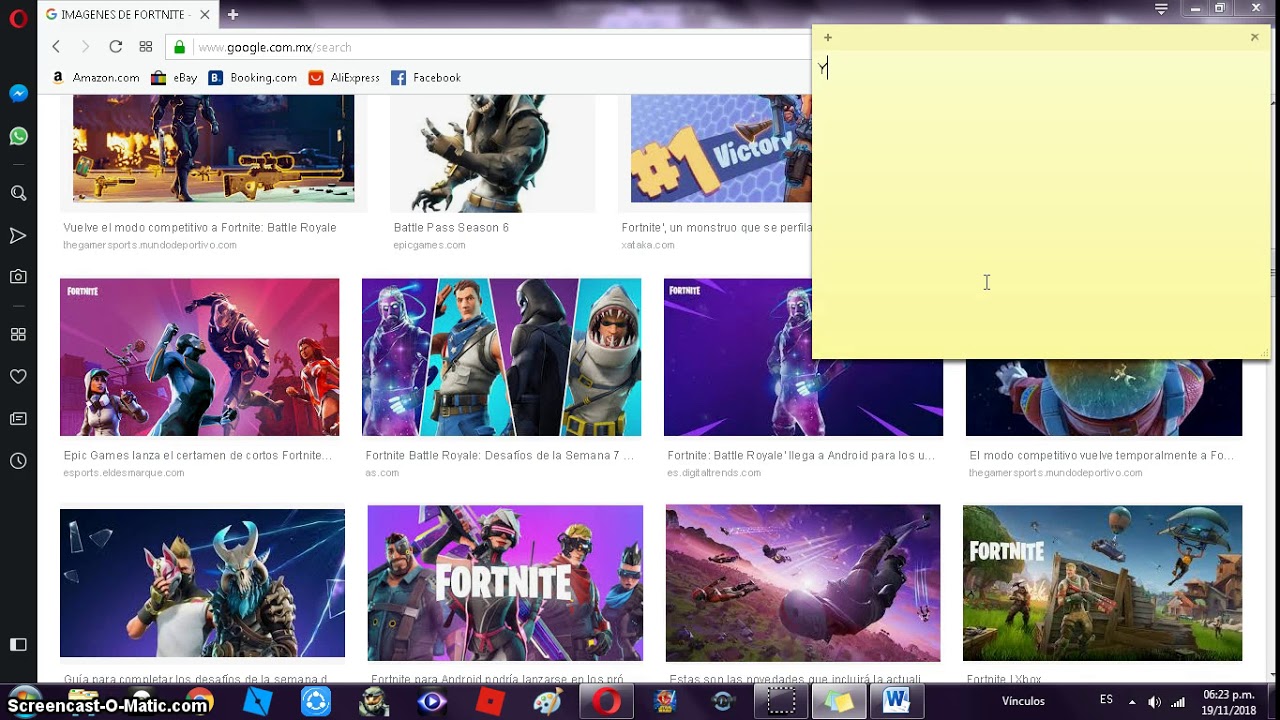Open the sidebar search magnifier

pos(18,193)
